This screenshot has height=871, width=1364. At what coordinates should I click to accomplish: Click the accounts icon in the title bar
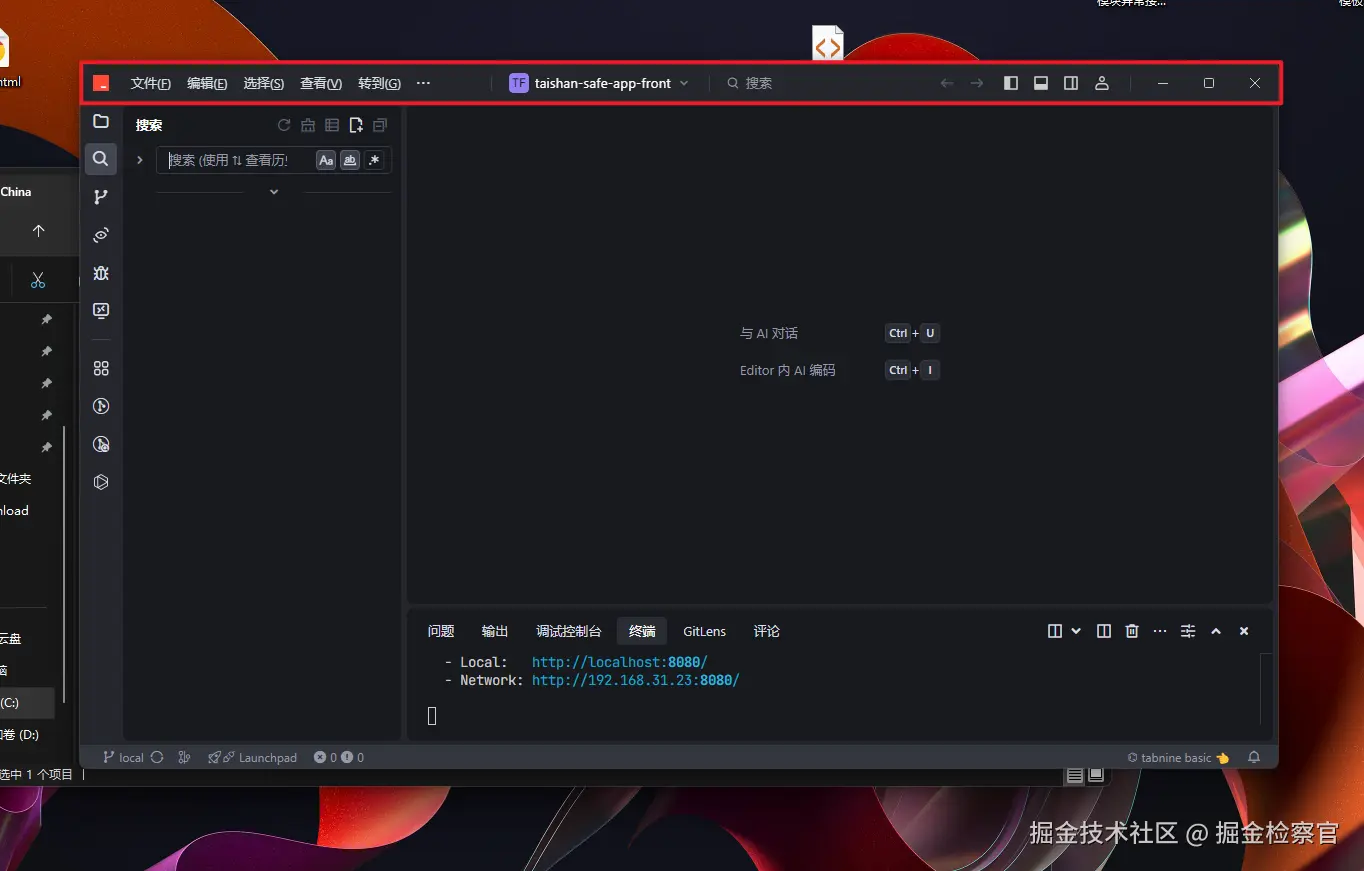(1102, 83)
